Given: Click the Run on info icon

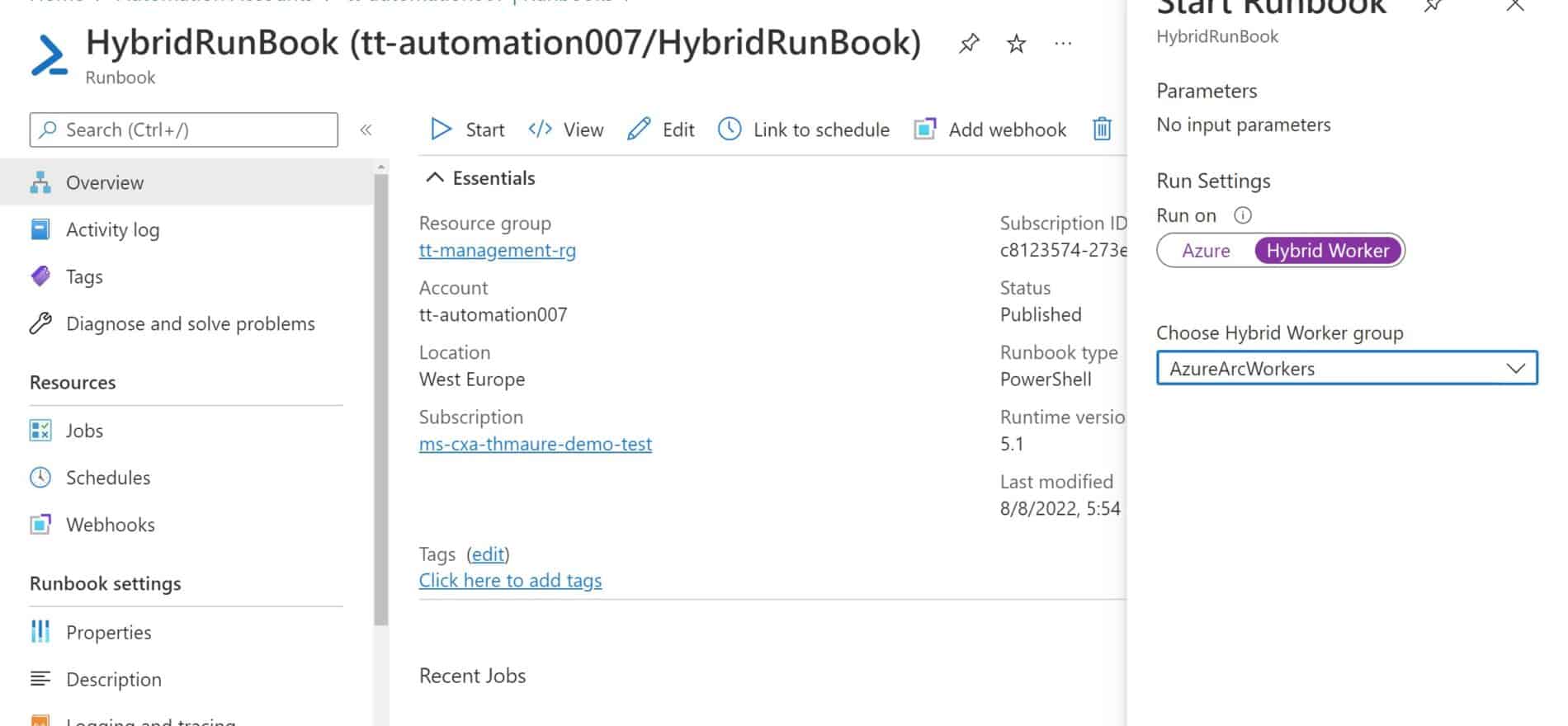Looking at the screenshot, I should [1242, 215].
